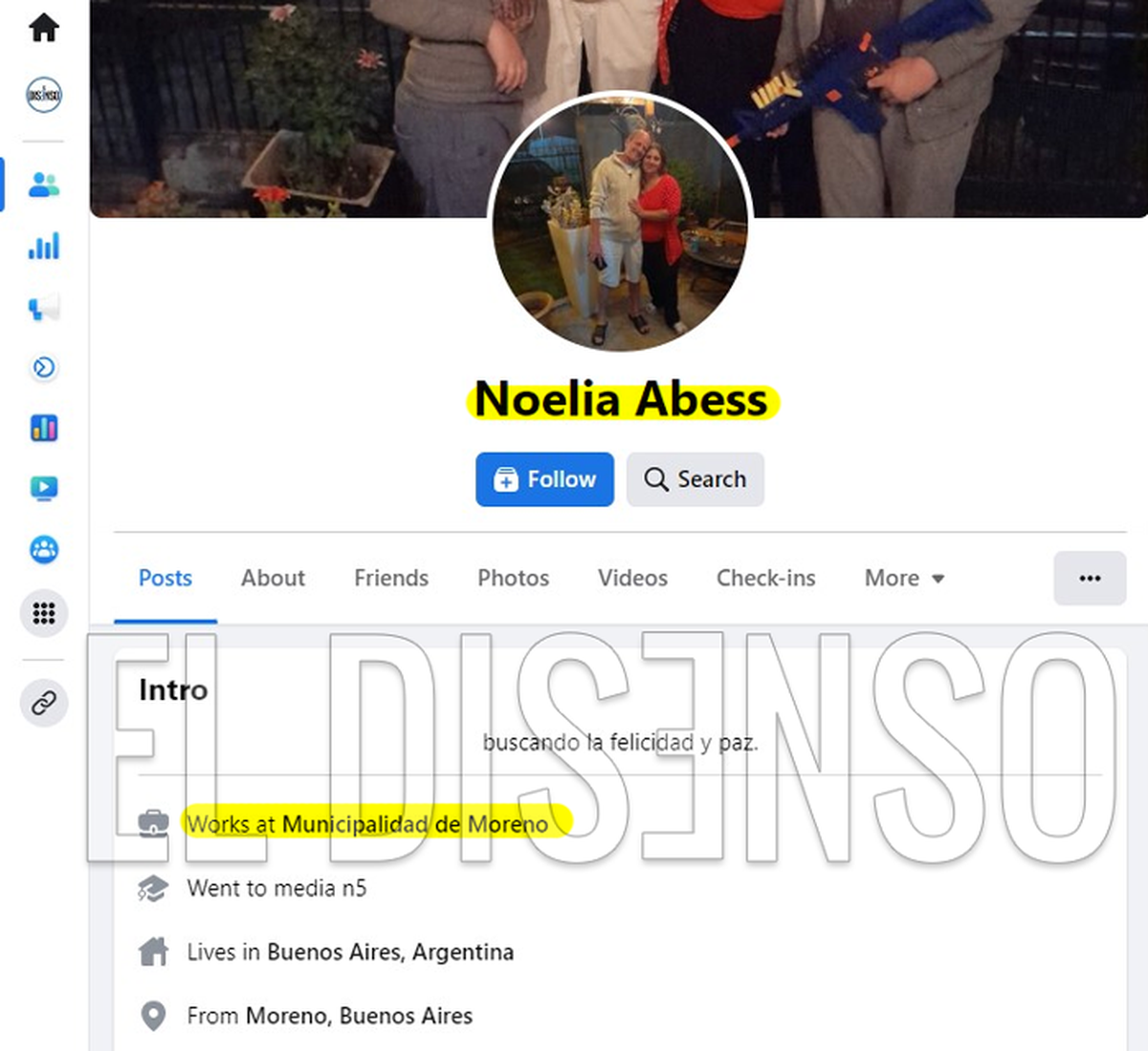Viewport: 1148px width, 1051px height.
Task: View the circular profile picture
Action: [x=620, y=224]
